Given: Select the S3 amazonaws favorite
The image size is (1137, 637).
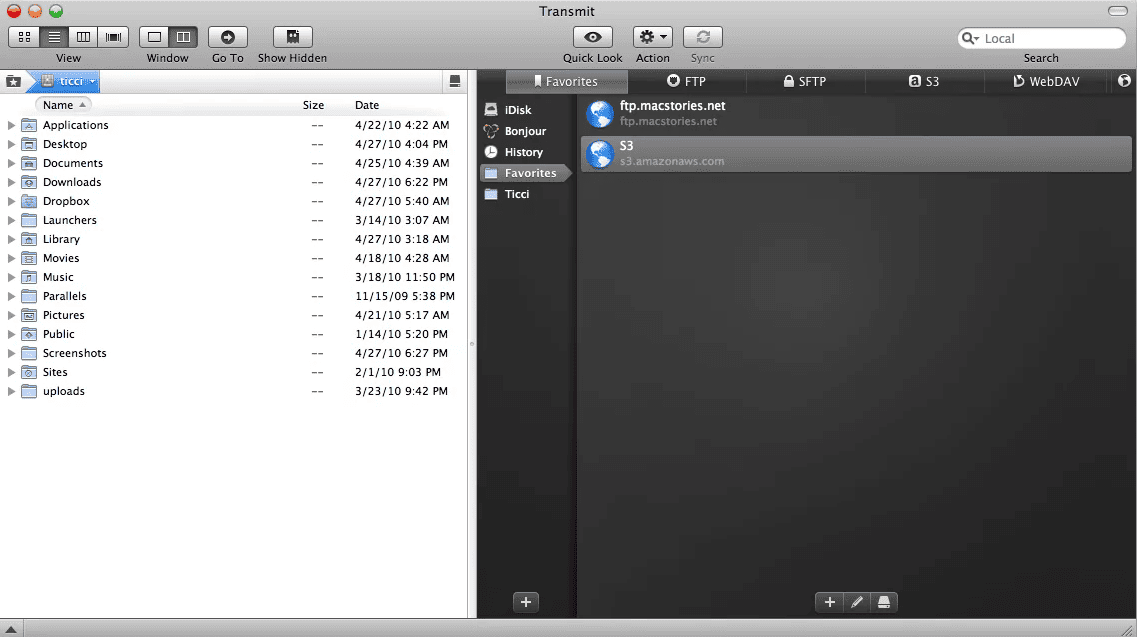Looking at the screenshot, I should click(856, 154).
